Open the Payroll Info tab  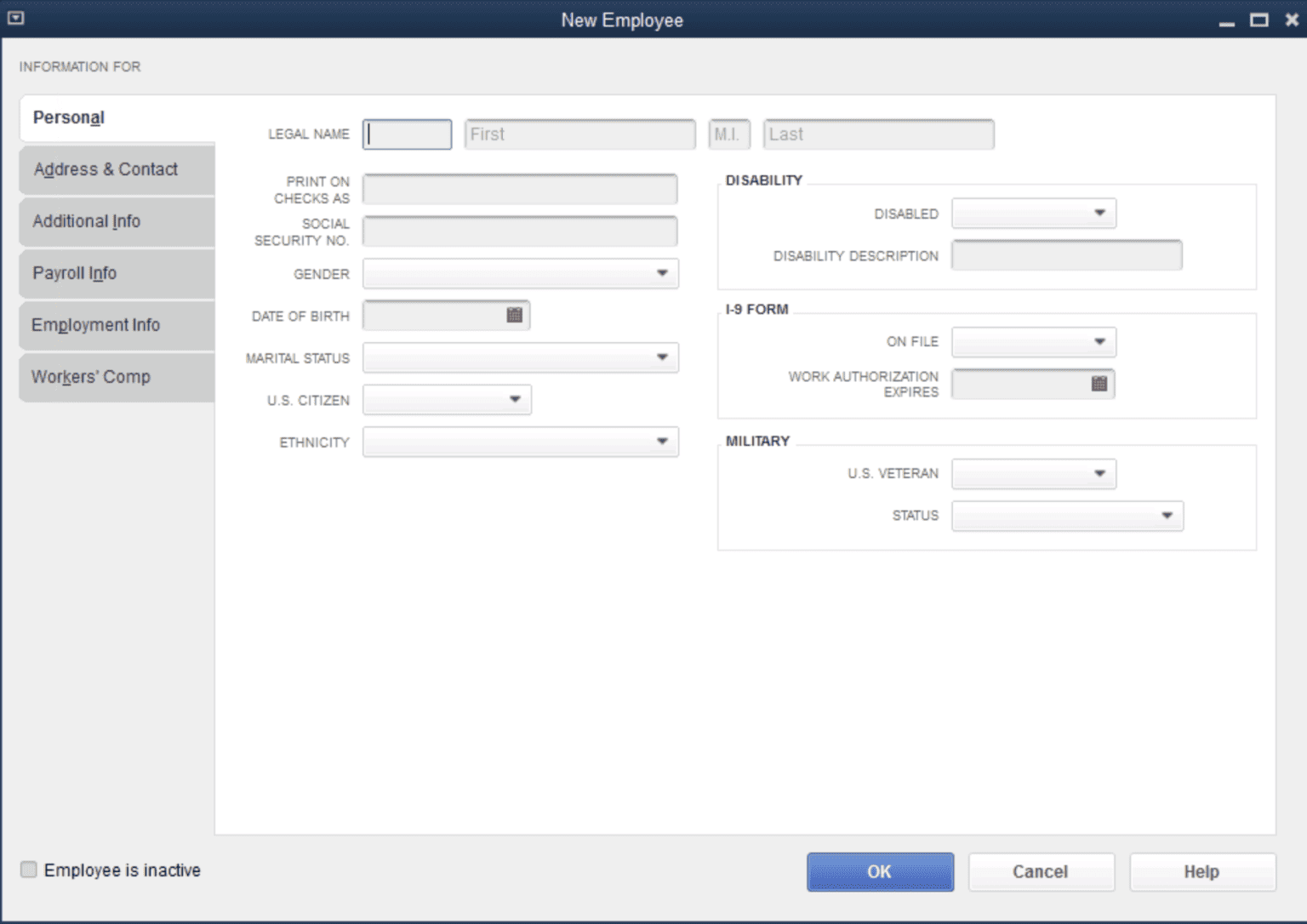(x=74, y=273)
